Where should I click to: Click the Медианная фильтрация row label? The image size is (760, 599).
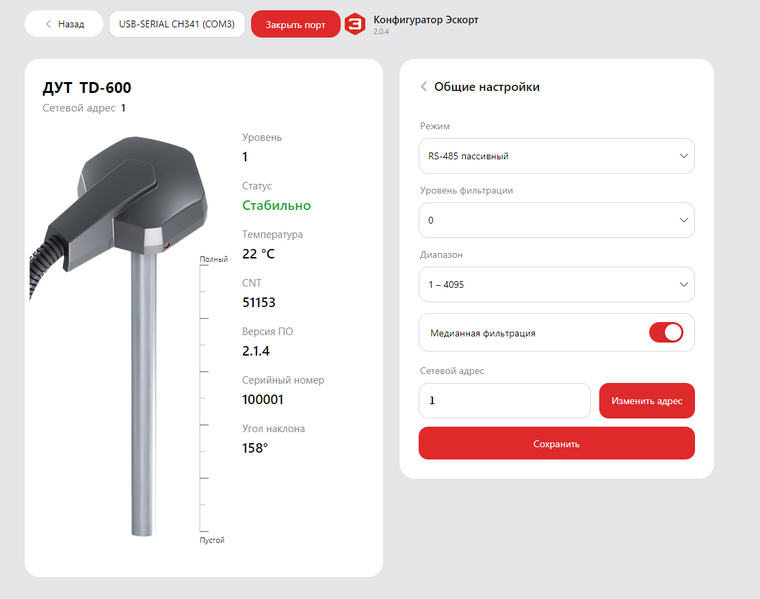483,333
